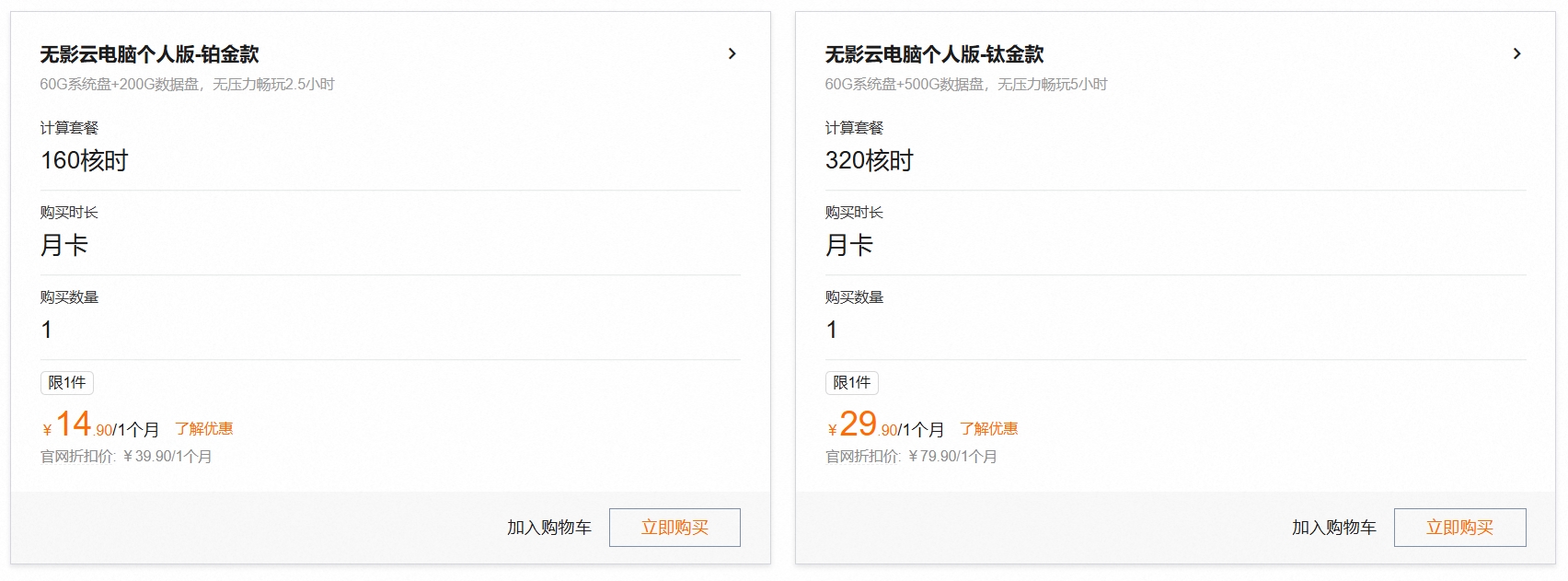This screenshot has width=1568, height=581.
Task: Click the 官网折扣价 ¥39.90/1个月 text
Action: tap(126, 457)
